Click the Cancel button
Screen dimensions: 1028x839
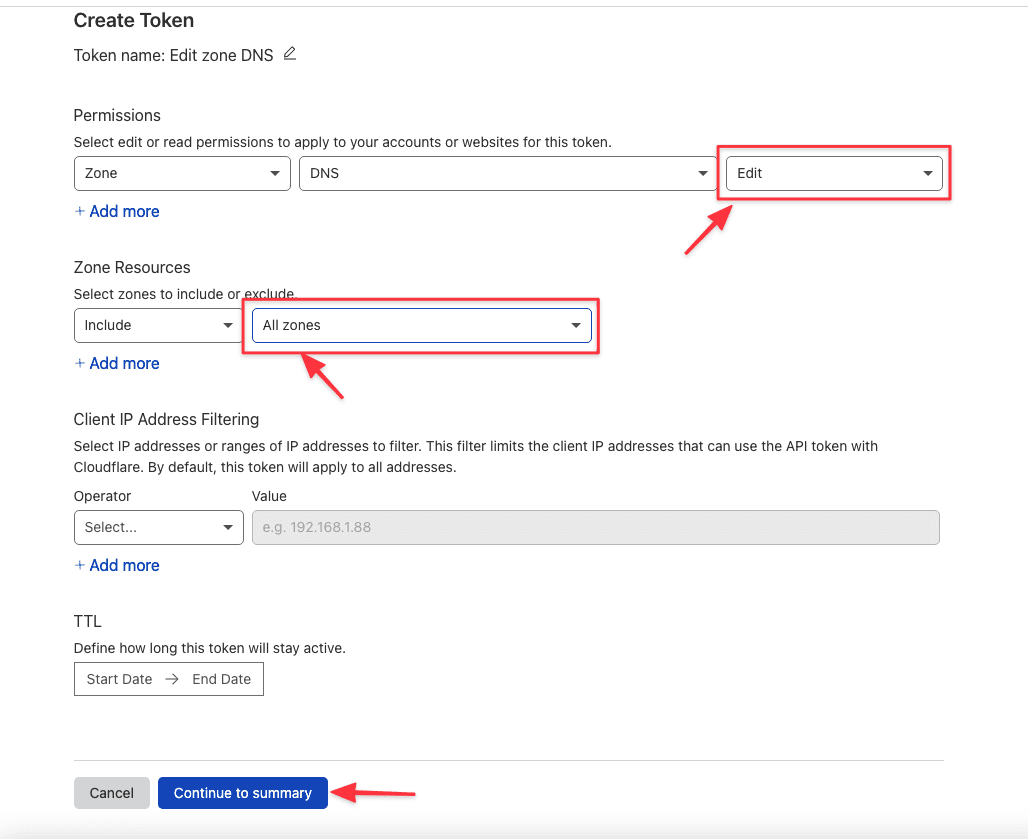click(111, 793)
